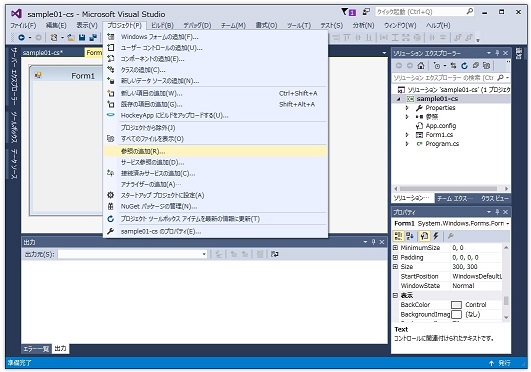
Task: Click Show All Files icon in Solution Explorer
Action: click(486, 65)
